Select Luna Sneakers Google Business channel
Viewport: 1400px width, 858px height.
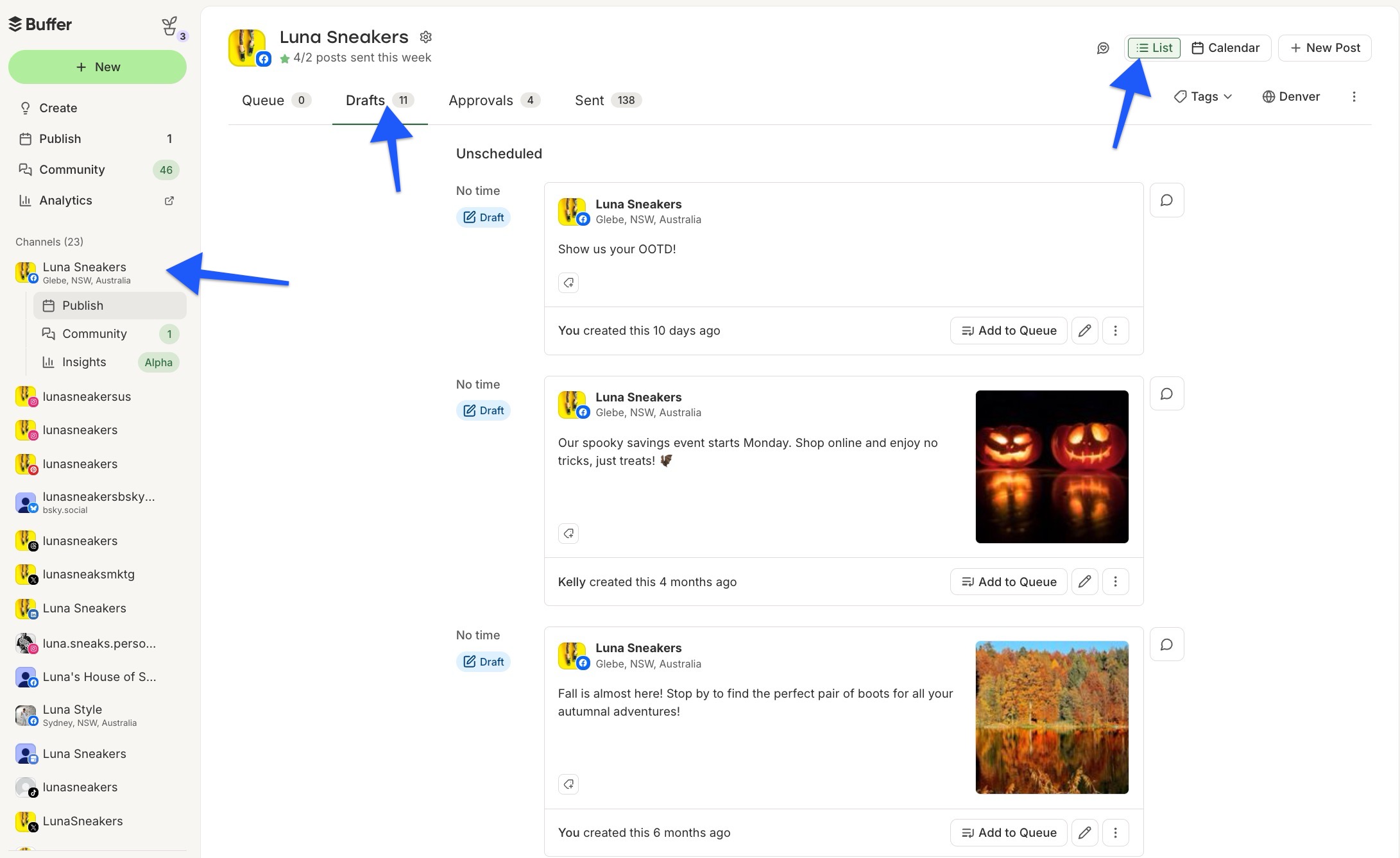tap(98, 754)
